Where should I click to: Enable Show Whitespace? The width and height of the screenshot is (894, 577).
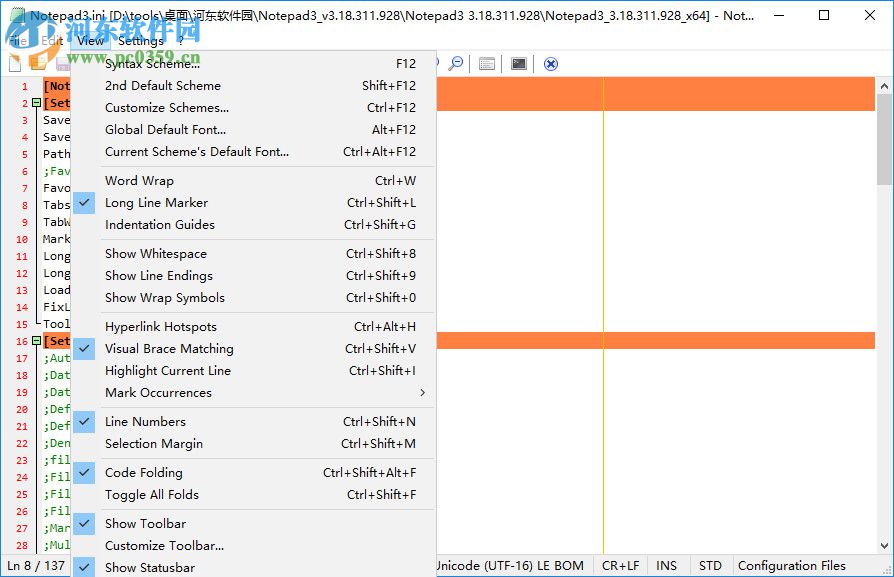[x=254, y=253]
